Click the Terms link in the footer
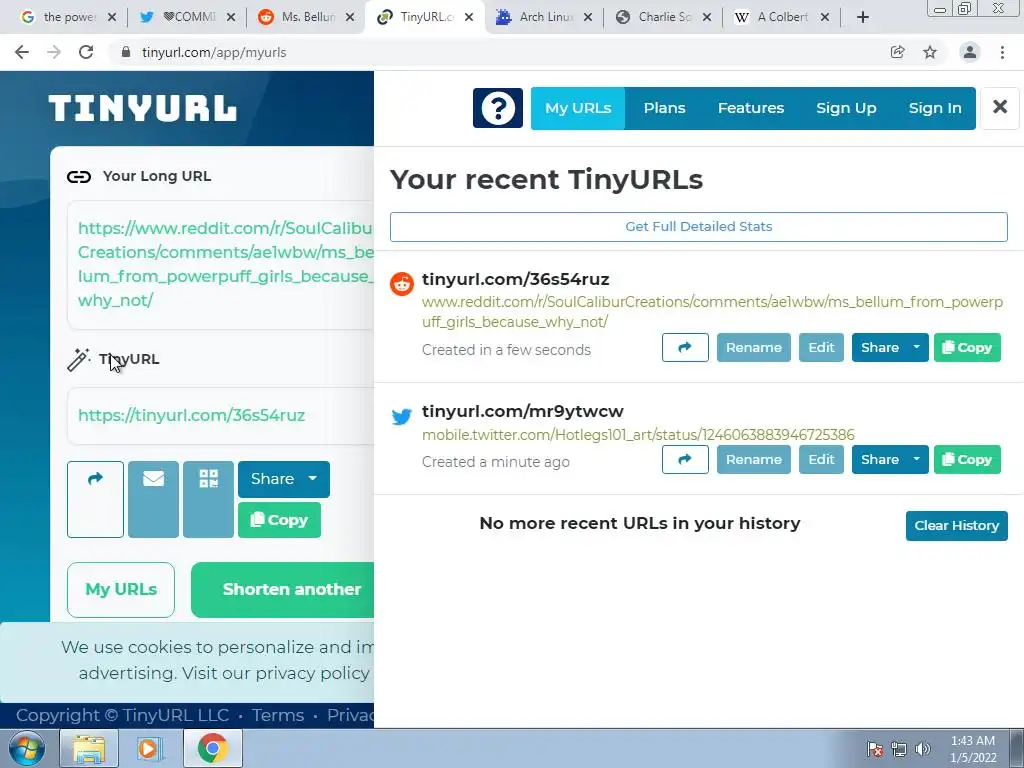 [x=278, y=715]
